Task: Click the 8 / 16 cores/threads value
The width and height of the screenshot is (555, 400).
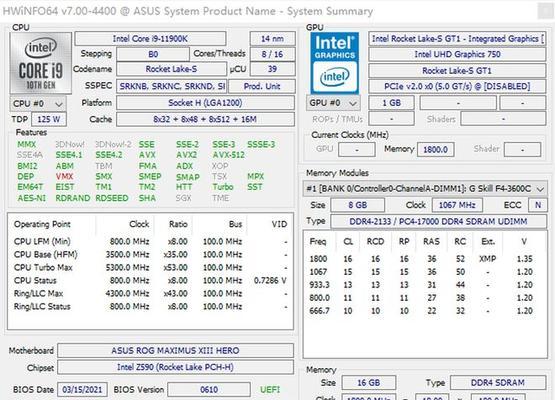Action: [272, 54]
